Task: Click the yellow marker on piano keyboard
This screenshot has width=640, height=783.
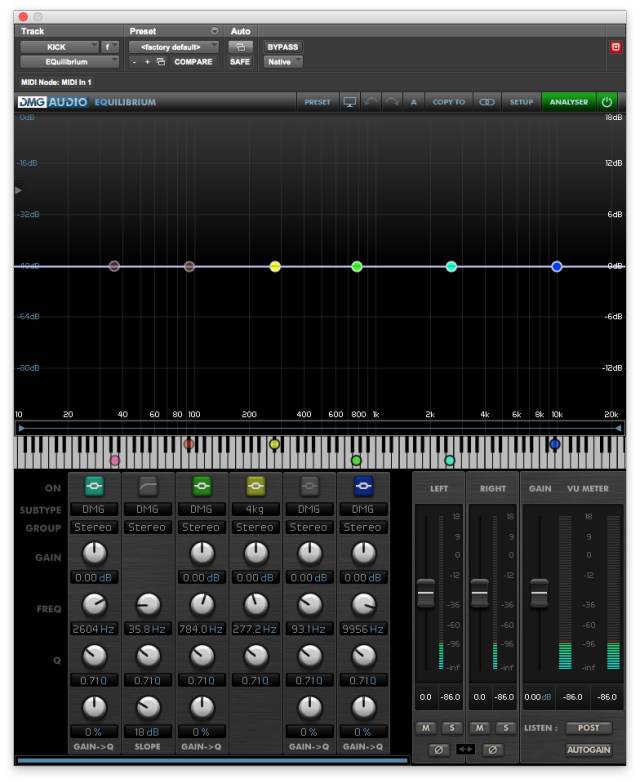Action: click(274, 443)
